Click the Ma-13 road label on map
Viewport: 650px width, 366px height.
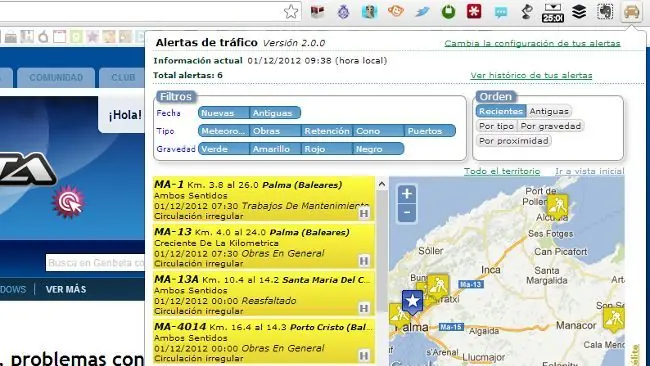coord(471,284)
